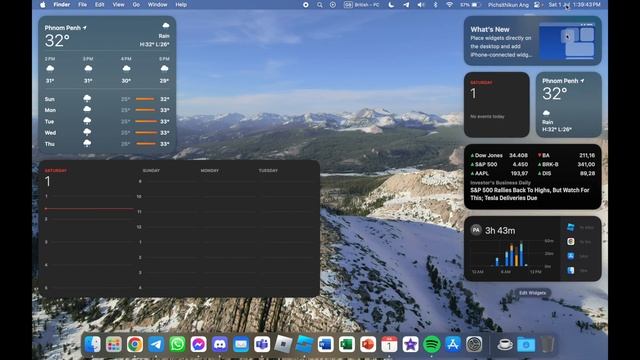This screenshot has height=360, width=640.
Task: Launch PowerPoint from the Dock
Action: point(368,344)
